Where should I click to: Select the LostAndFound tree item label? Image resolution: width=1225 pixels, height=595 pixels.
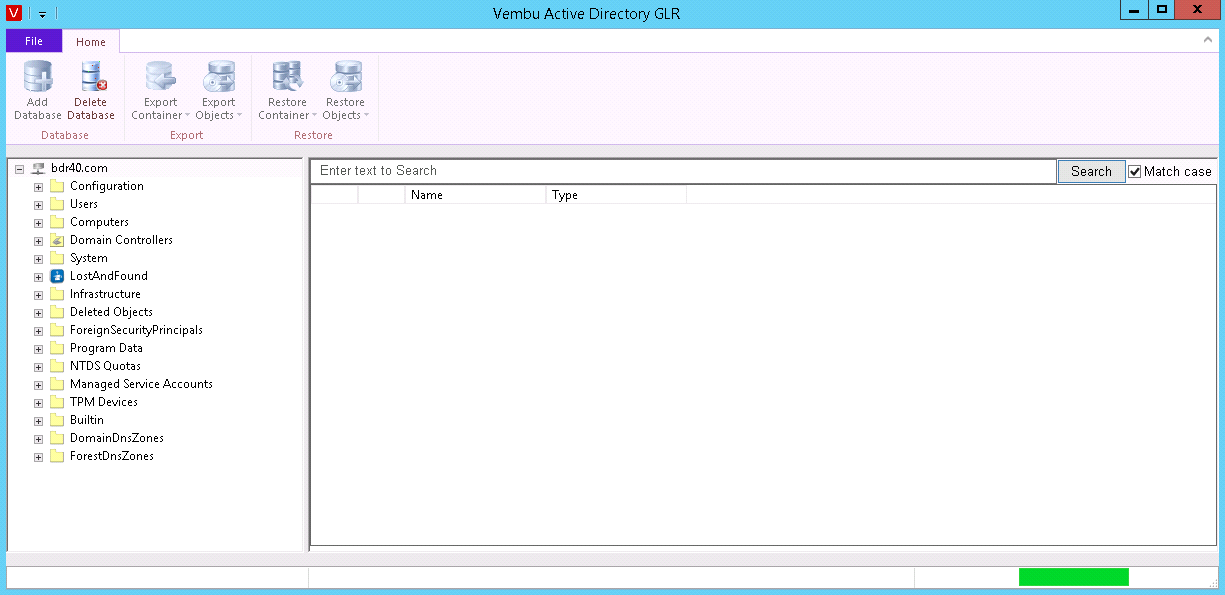(109, 276)
